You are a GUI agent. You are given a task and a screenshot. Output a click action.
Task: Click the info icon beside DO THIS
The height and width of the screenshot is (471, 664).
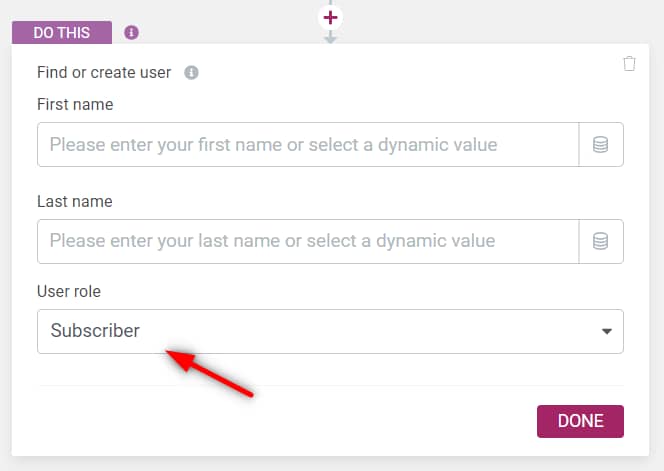(132, 32)
